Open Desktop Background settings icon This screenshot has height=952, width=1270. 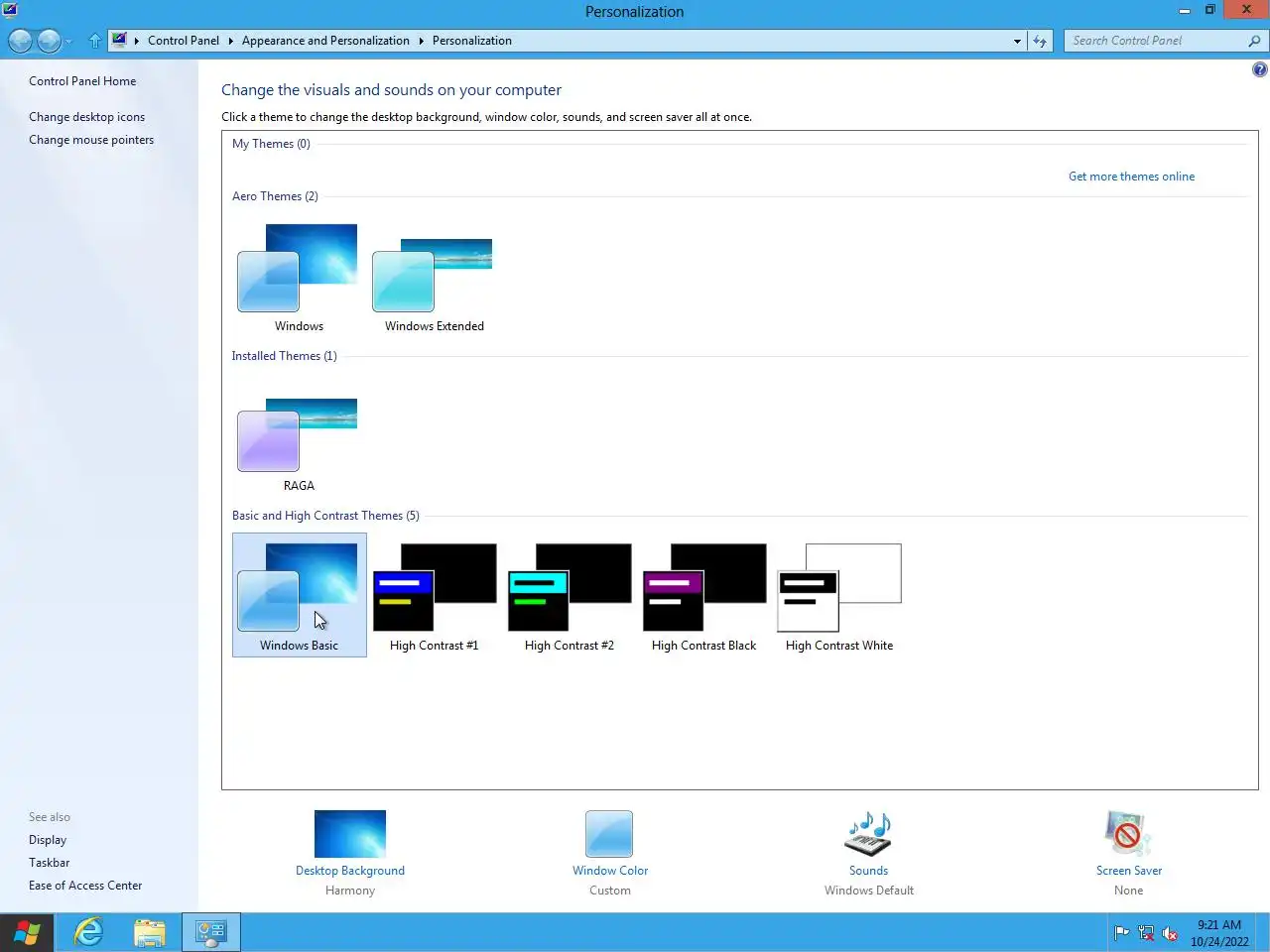tap(350, 834)
